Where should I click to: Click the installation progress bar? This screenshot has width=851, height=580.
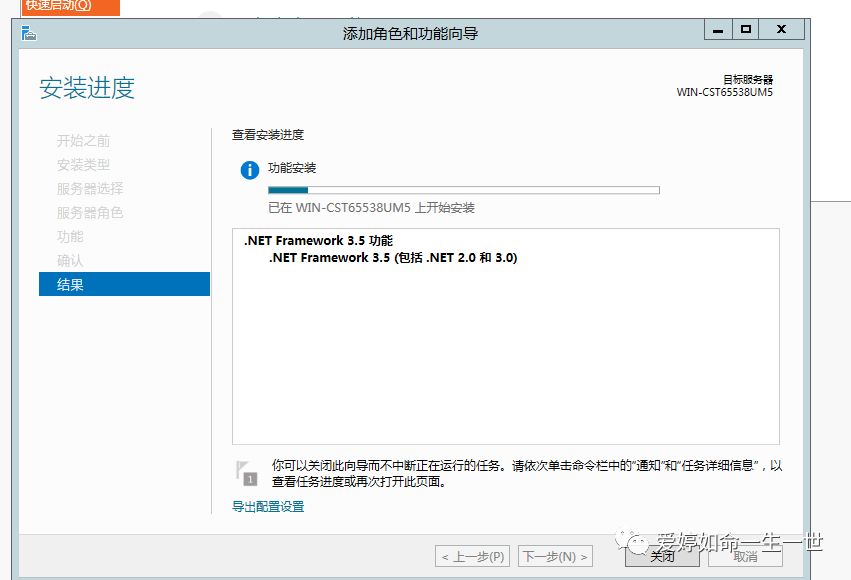(463, 190)
